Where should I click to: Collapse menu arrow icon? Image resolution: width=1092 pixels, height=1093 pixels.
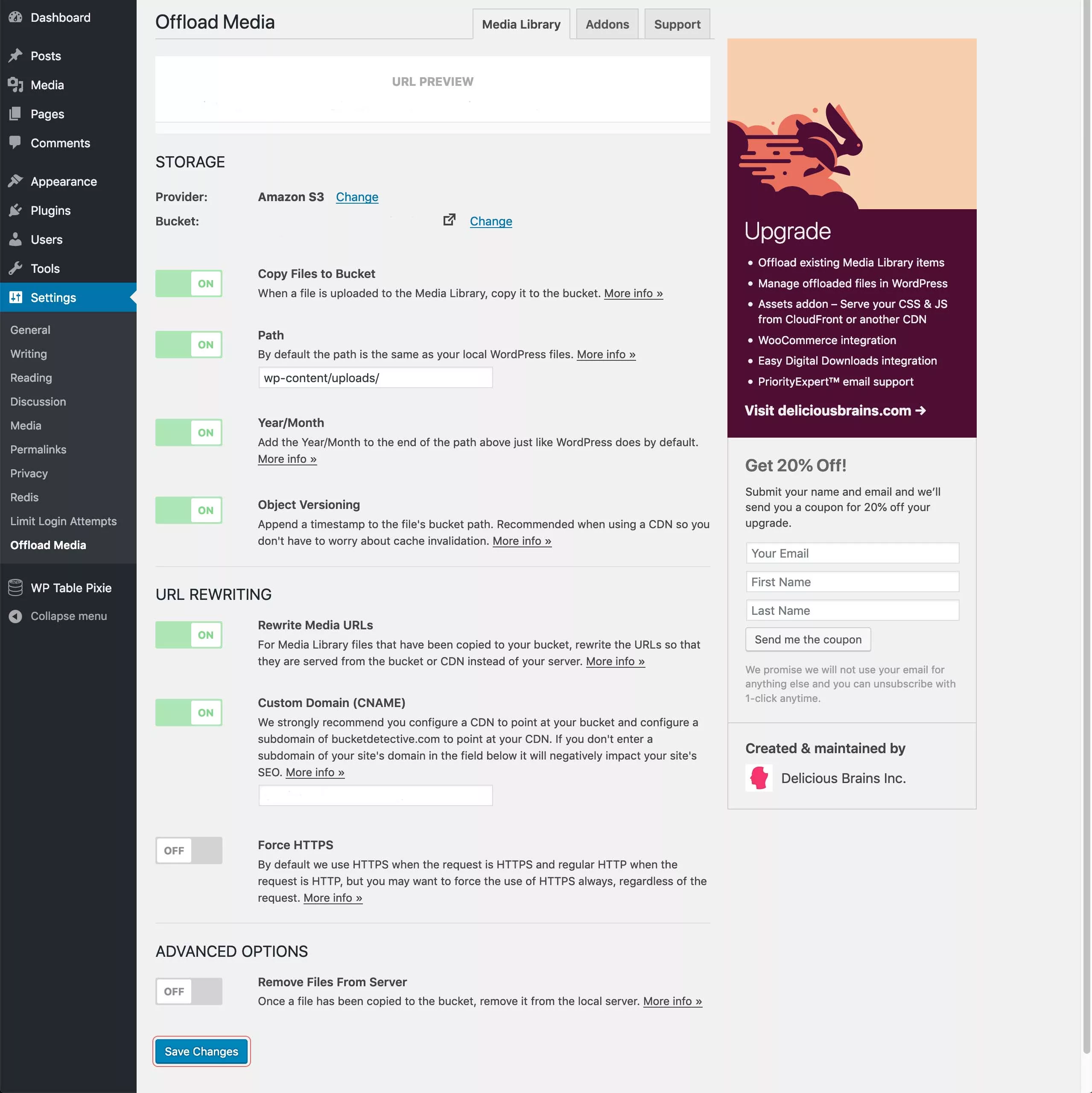[15, 616]
